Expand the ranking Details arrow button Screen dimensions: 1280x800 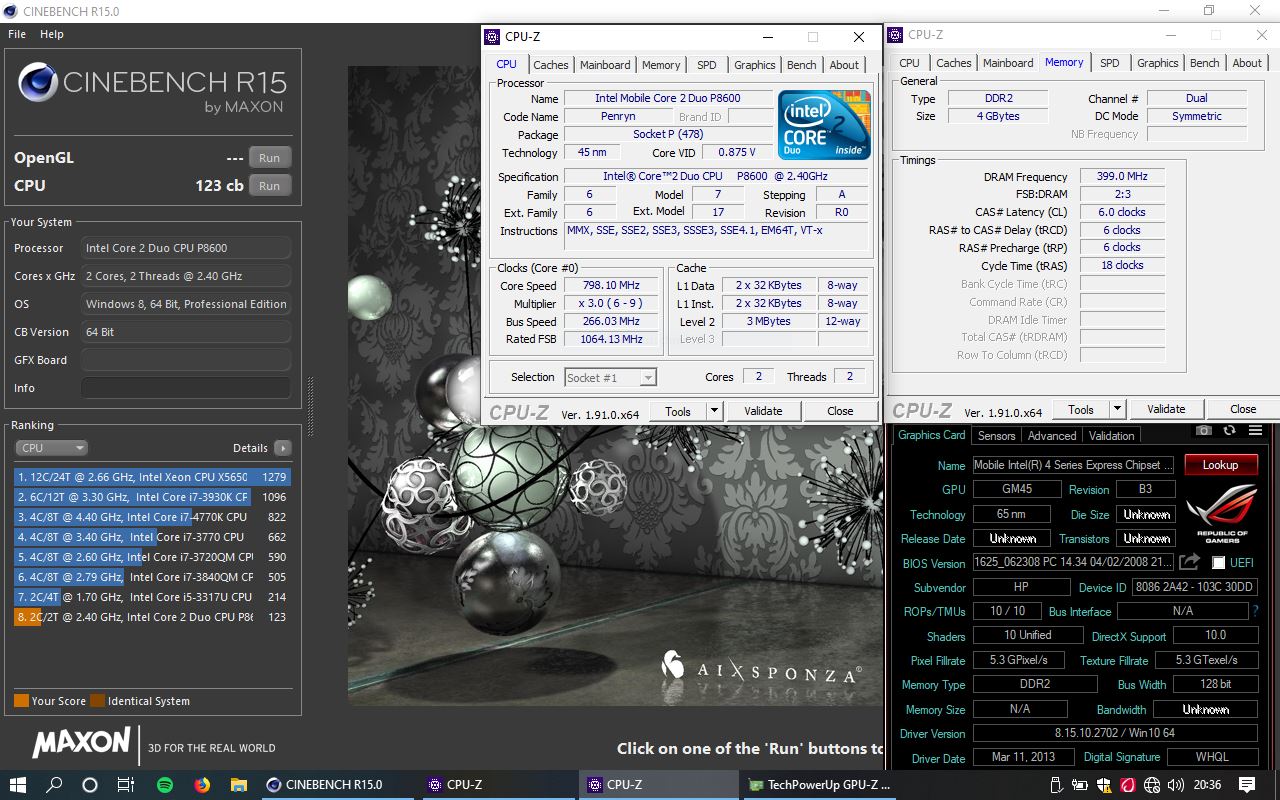(282, 448)
